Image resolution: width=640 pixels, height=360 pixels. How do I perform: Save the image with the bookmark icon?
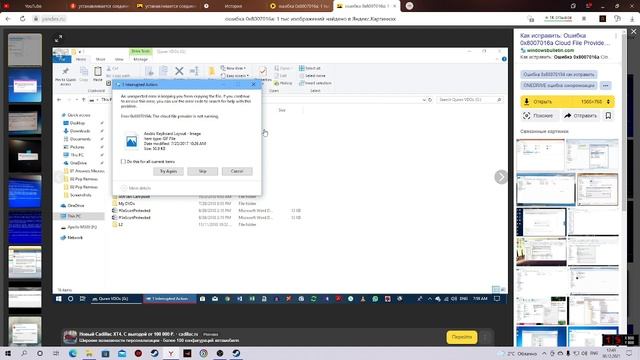[x=608, y=116]
